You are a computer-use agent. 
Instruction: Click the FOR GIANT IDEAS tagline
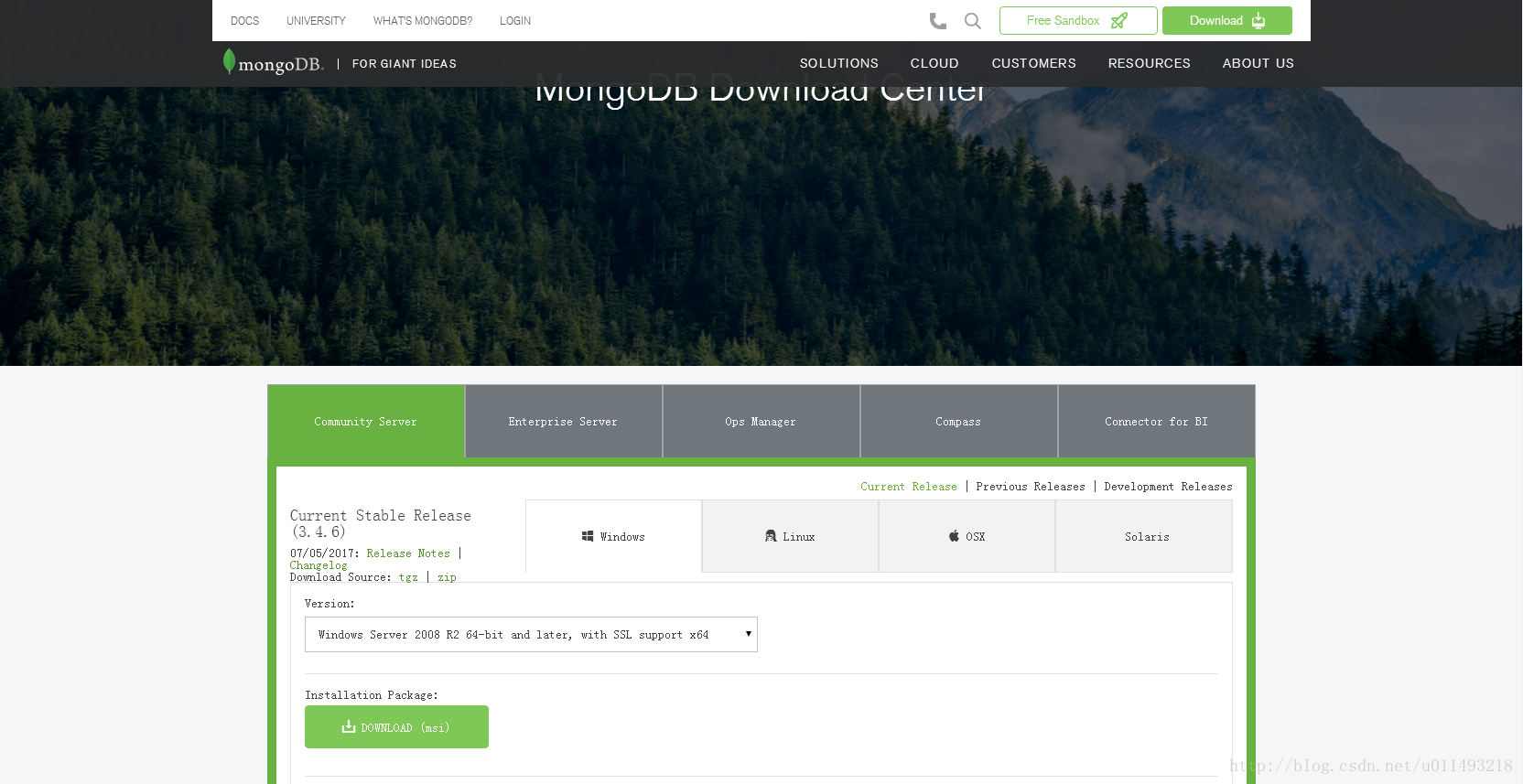coord(405,64)
